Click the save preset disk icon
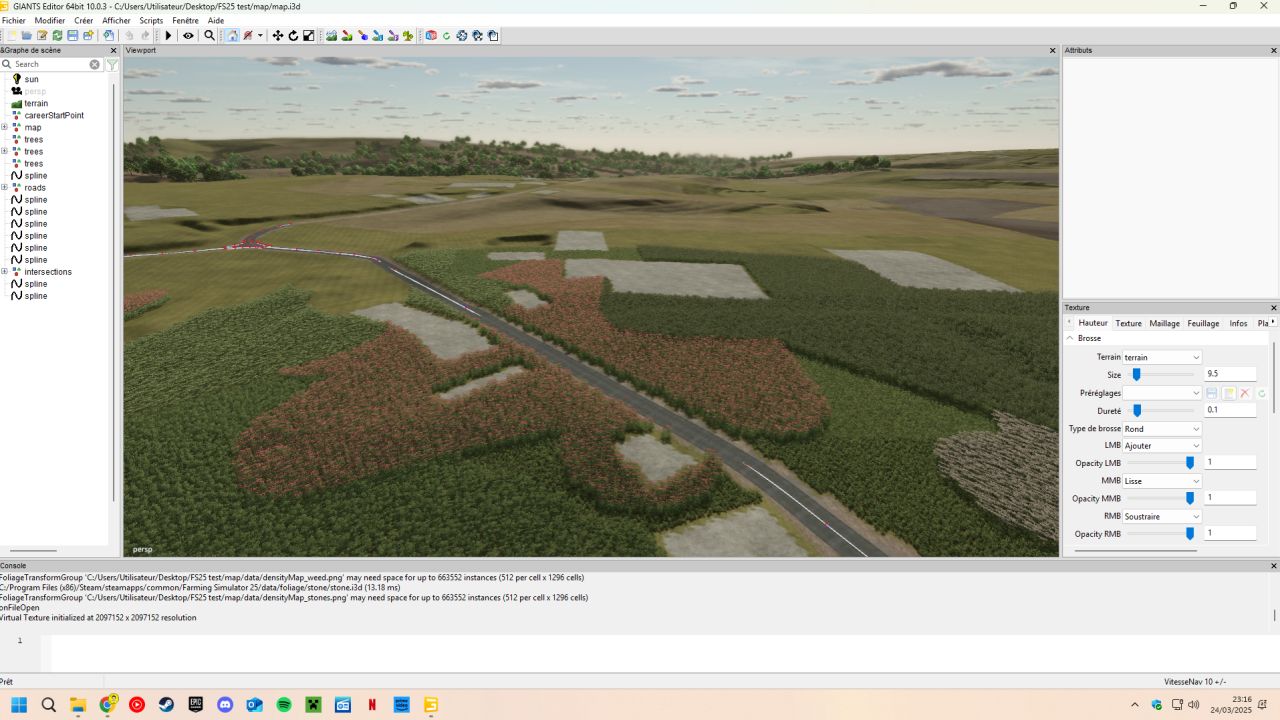This screenshot has width=1280, height=720. [1212, 393]
